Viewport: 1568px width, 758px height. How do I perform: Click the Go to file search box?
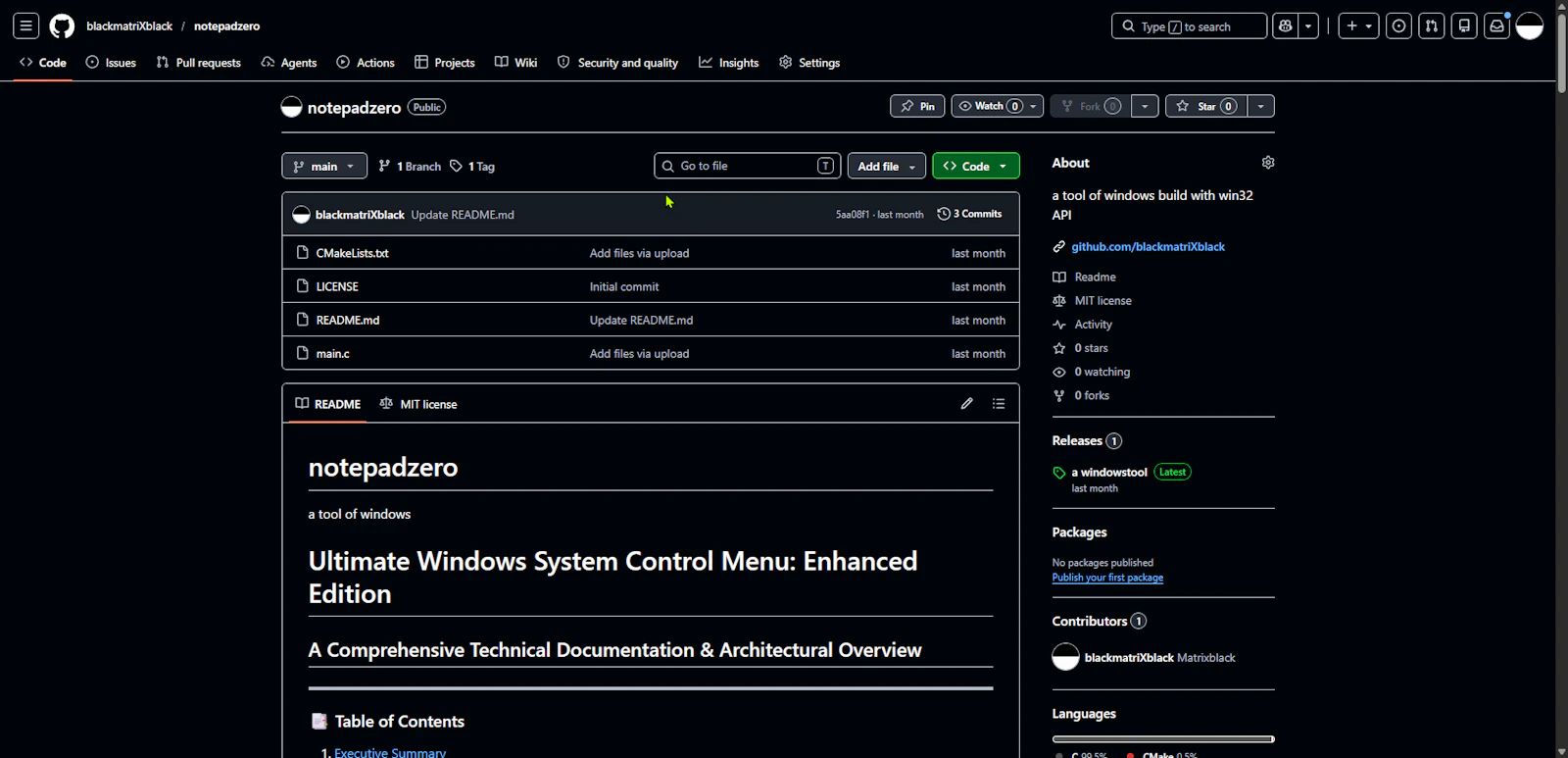(x=748, y=167)
